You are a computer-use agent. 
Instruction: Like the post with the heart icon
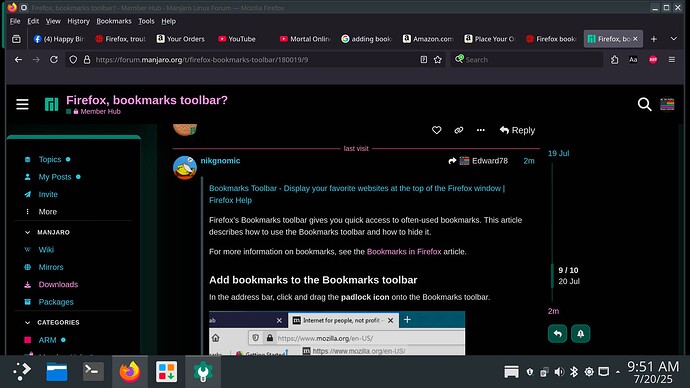point(436,130)
